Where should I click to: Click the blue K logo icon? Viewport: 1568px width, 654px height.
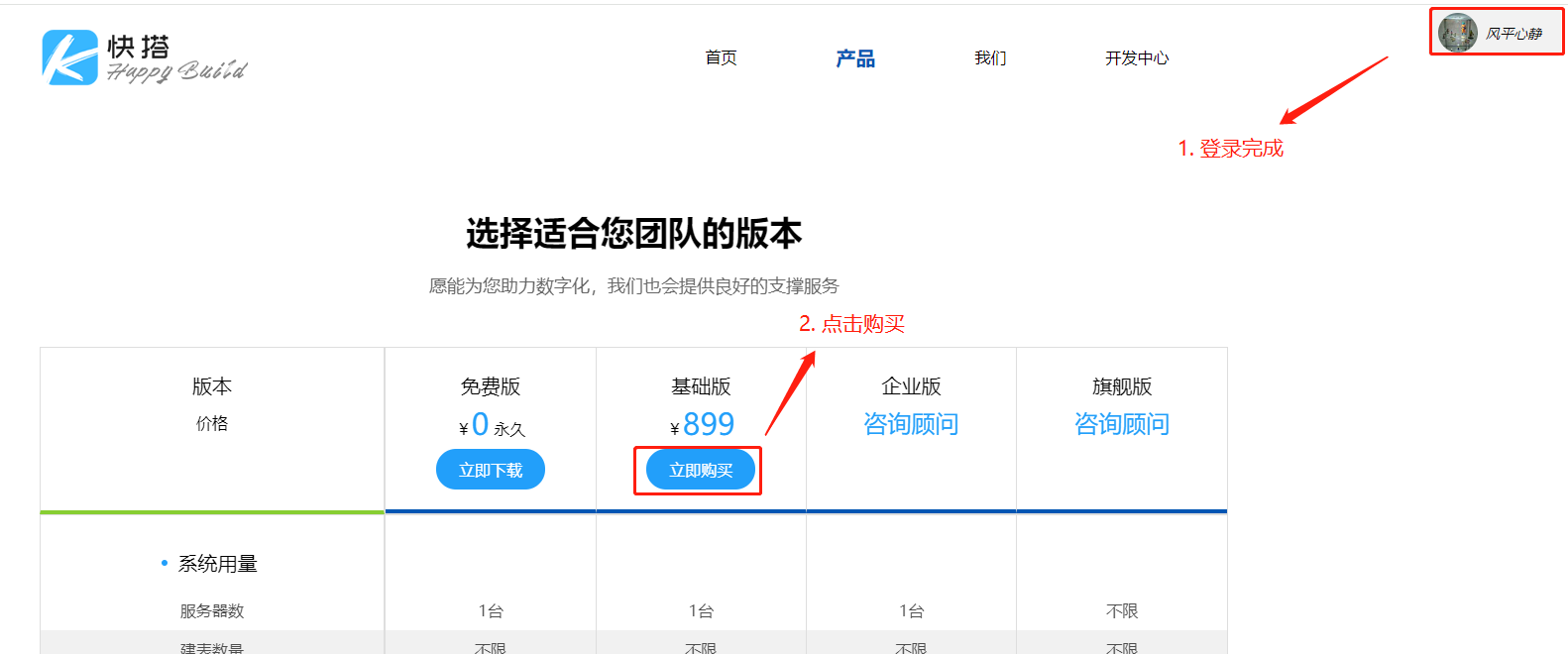(69, 57)
